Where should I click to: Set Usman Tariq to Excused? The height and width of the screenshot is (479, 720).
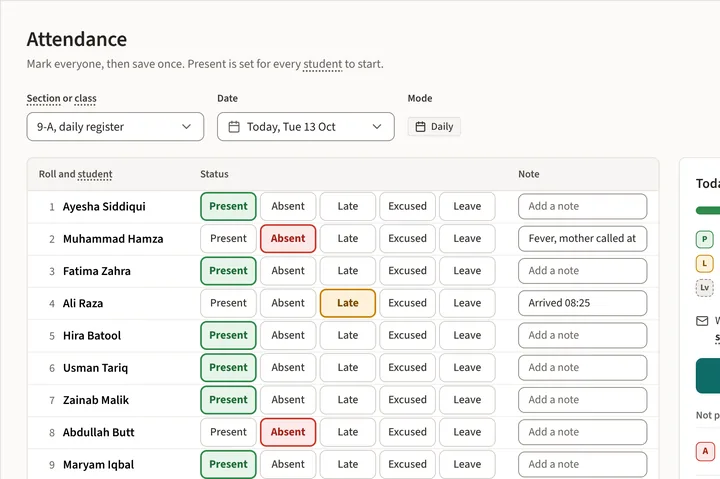click(407, 368)
